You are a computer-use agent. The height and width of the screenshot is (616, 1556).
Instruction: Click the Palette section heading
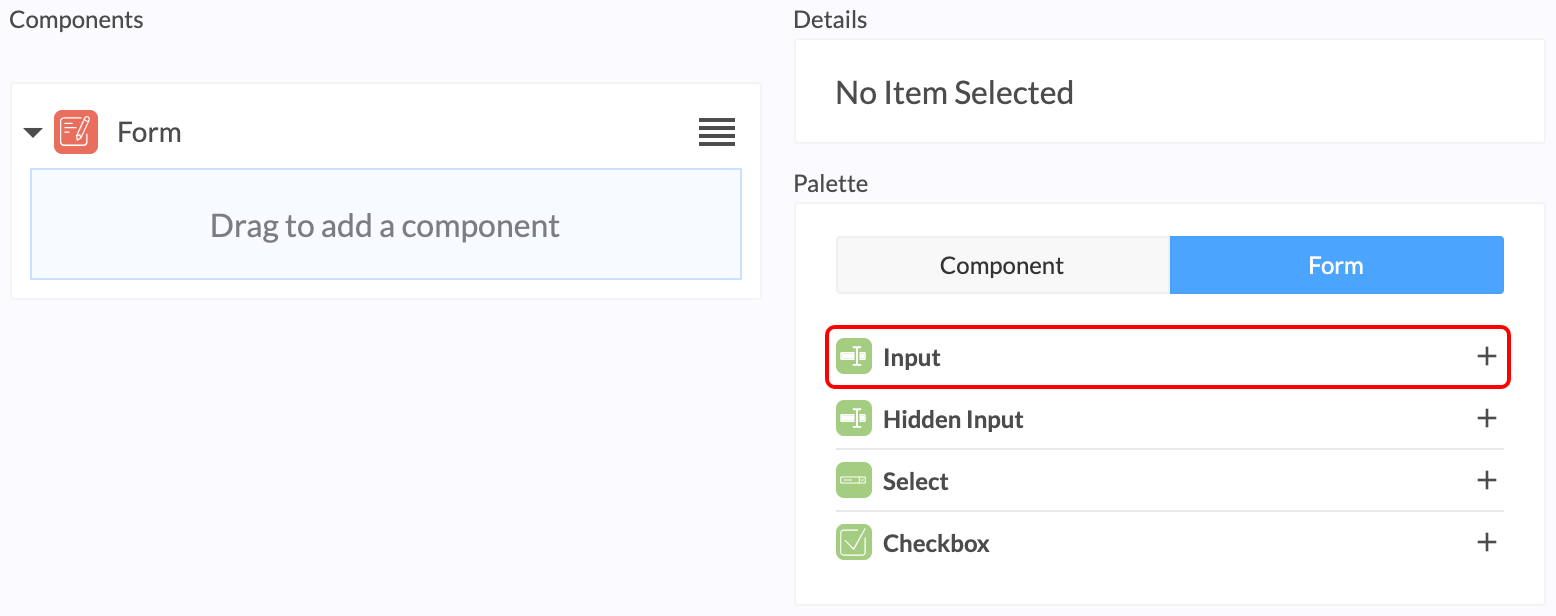831,183
